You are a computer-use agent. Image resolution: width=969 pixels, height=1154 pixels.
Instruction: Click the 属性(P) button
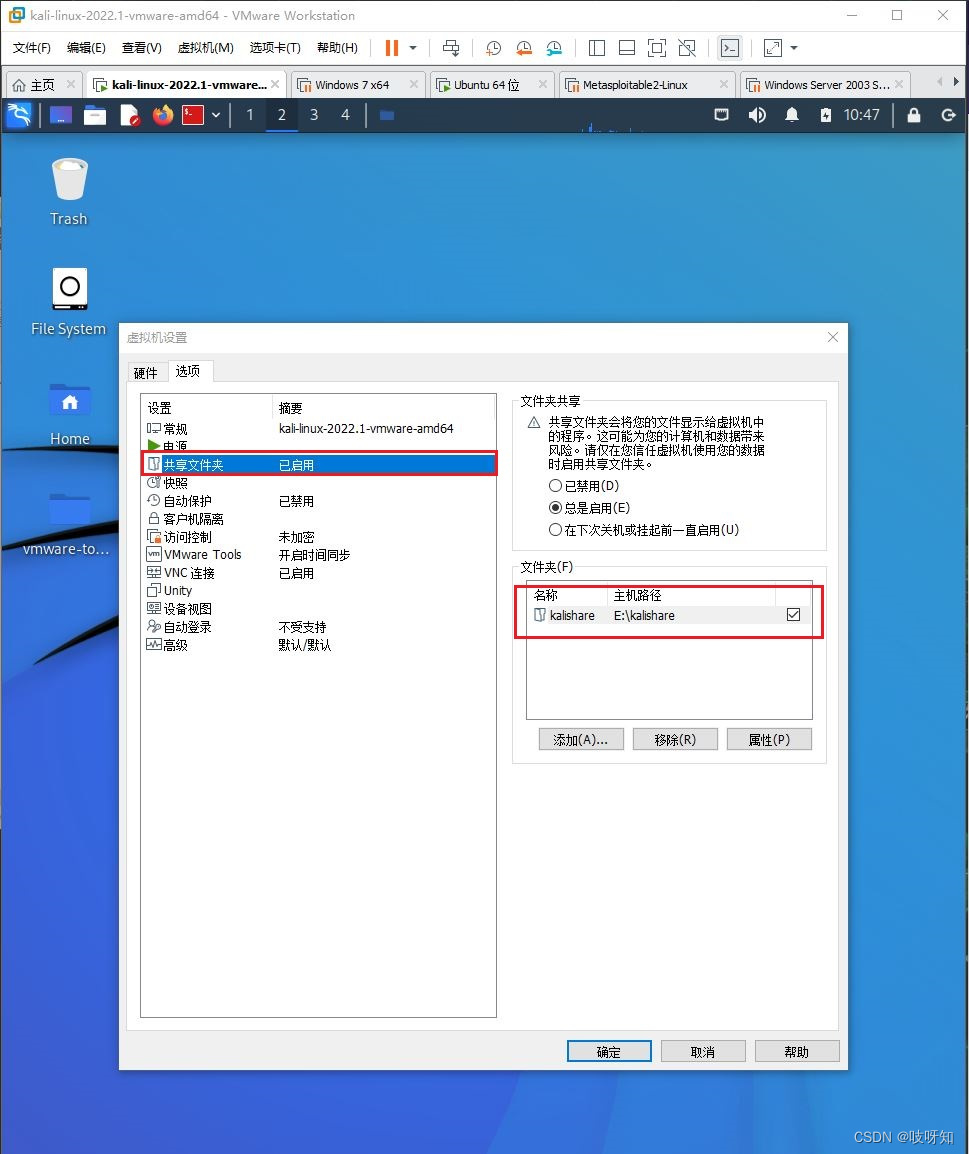click(x=769, y=740)
